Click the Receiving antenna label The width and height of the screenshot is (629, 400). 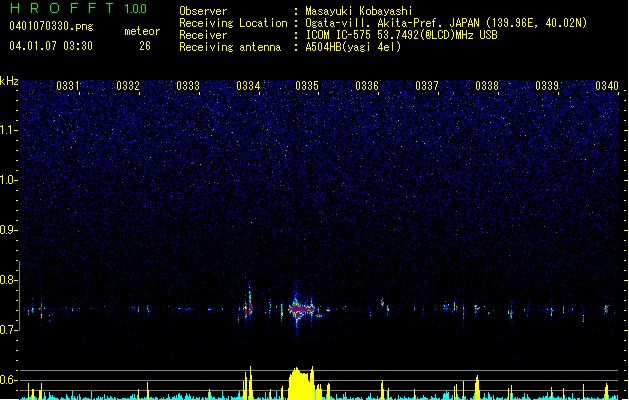tap(230, 47)
